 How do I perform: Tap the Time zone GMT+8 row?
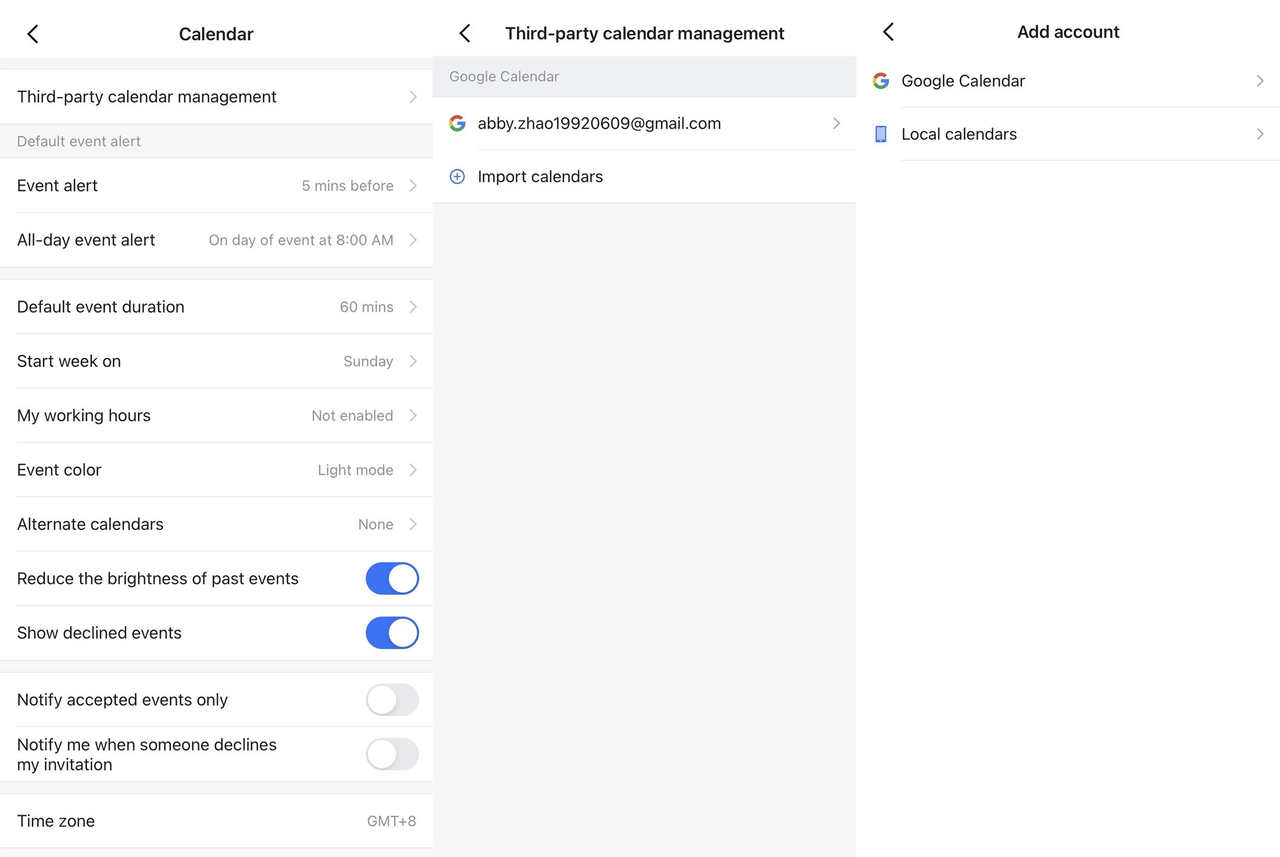click(x=216, y=821)
